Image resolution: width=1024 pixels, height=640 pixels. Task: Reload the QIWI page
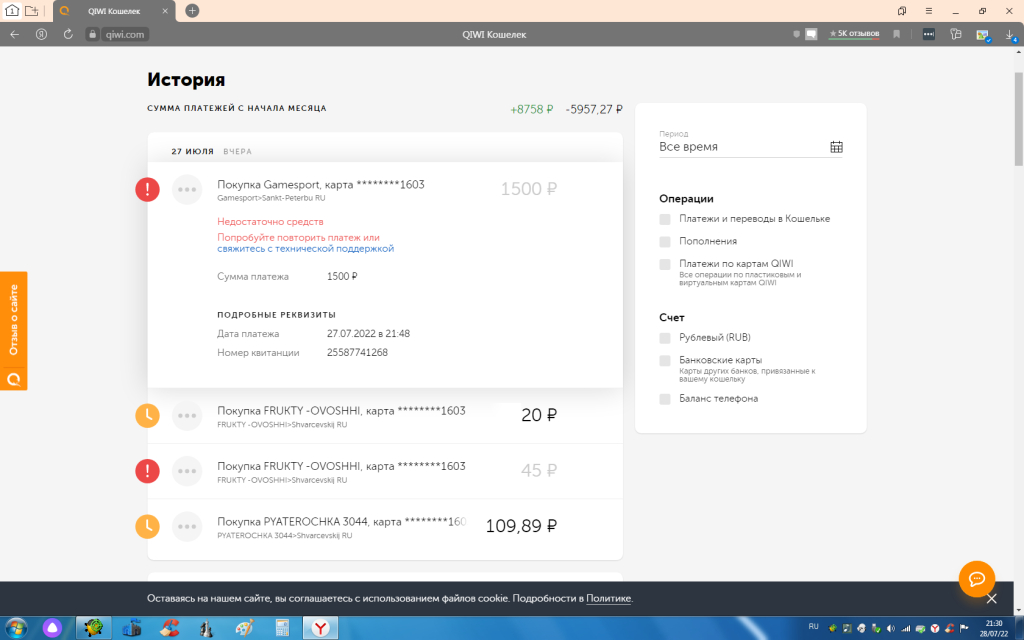[68, 35]
